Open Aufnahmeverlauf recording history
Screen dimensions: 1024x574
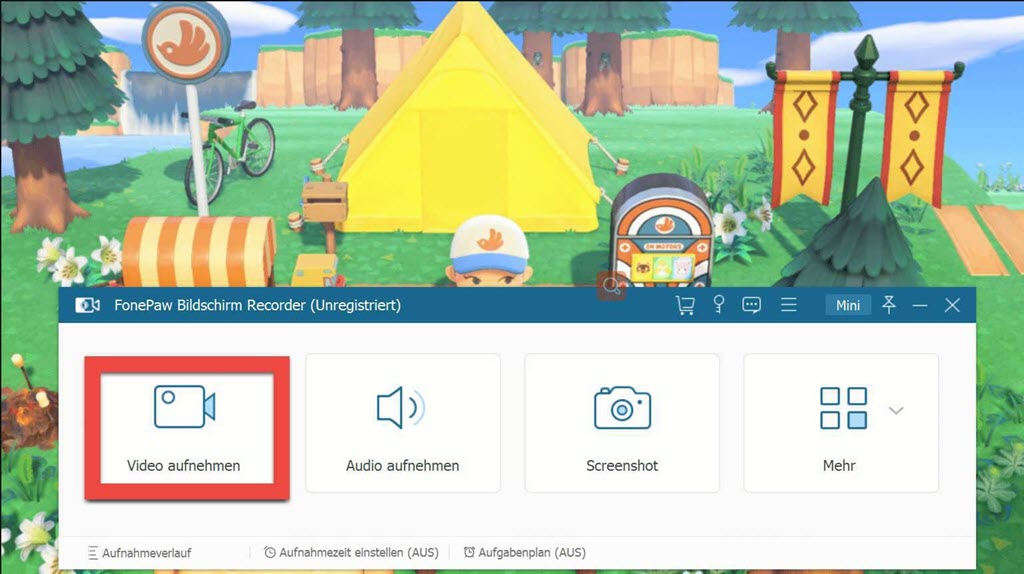coord(140,553)
